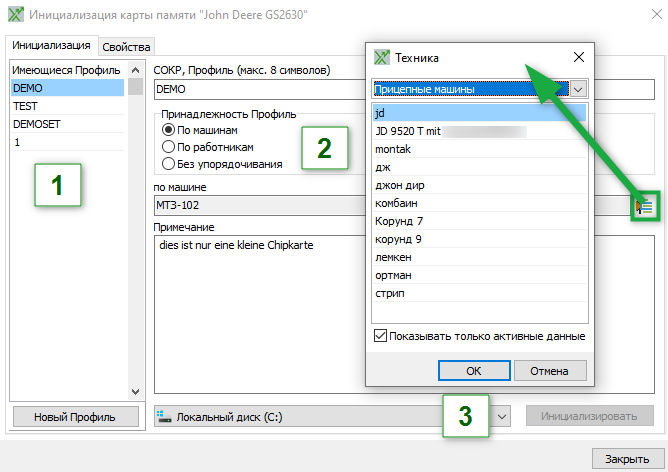Image resolution: width=668 pixels, height=472 pixels.
Task: Select the По работникам radio button
Action: [168, 147]
